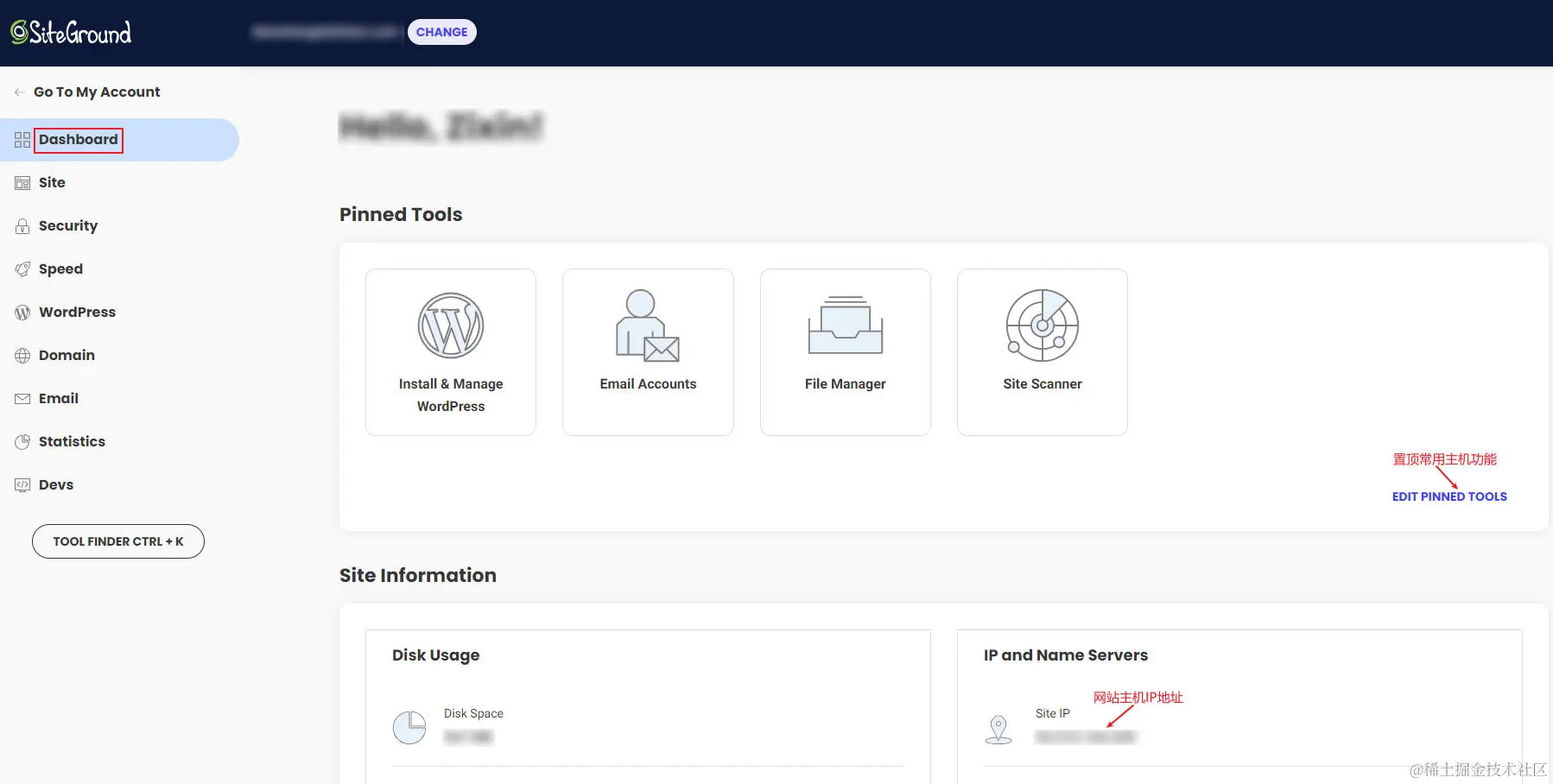Click the Disk Usage pie chart icon
The width and height of the screenshot is (1553, 784).
(x=409, y=727)
